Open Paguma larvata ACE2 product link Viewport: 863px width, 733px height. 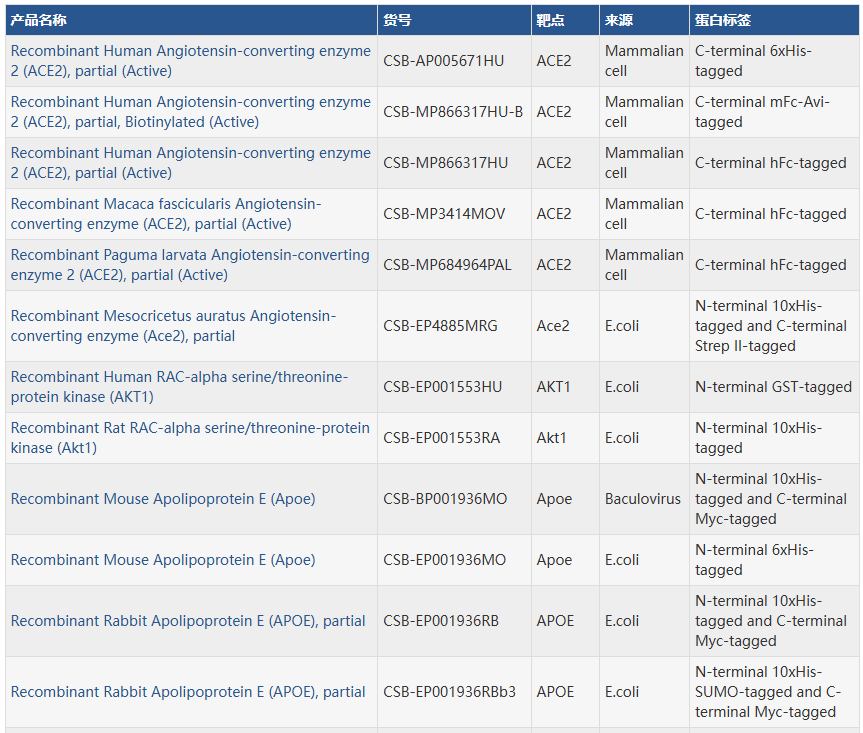[x=190, y=265]
